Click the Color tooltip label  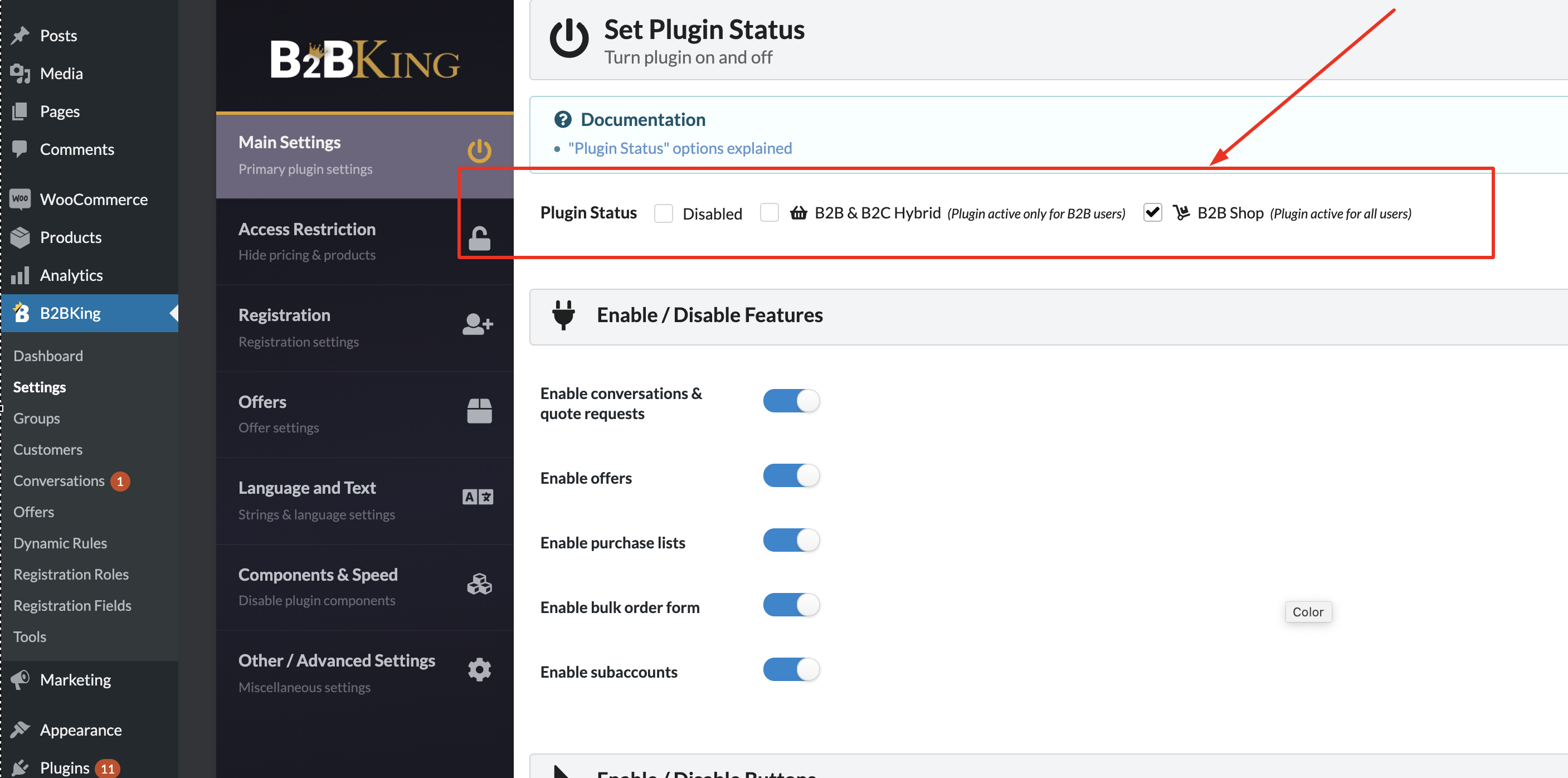1308,612
